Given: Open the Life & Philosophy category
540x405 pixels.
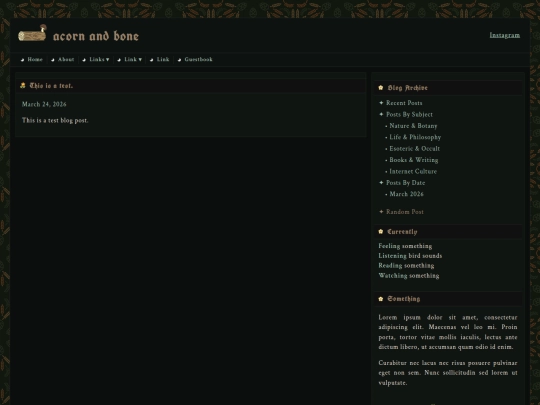Looking at the screenshot, I should (x=415, y=137).
